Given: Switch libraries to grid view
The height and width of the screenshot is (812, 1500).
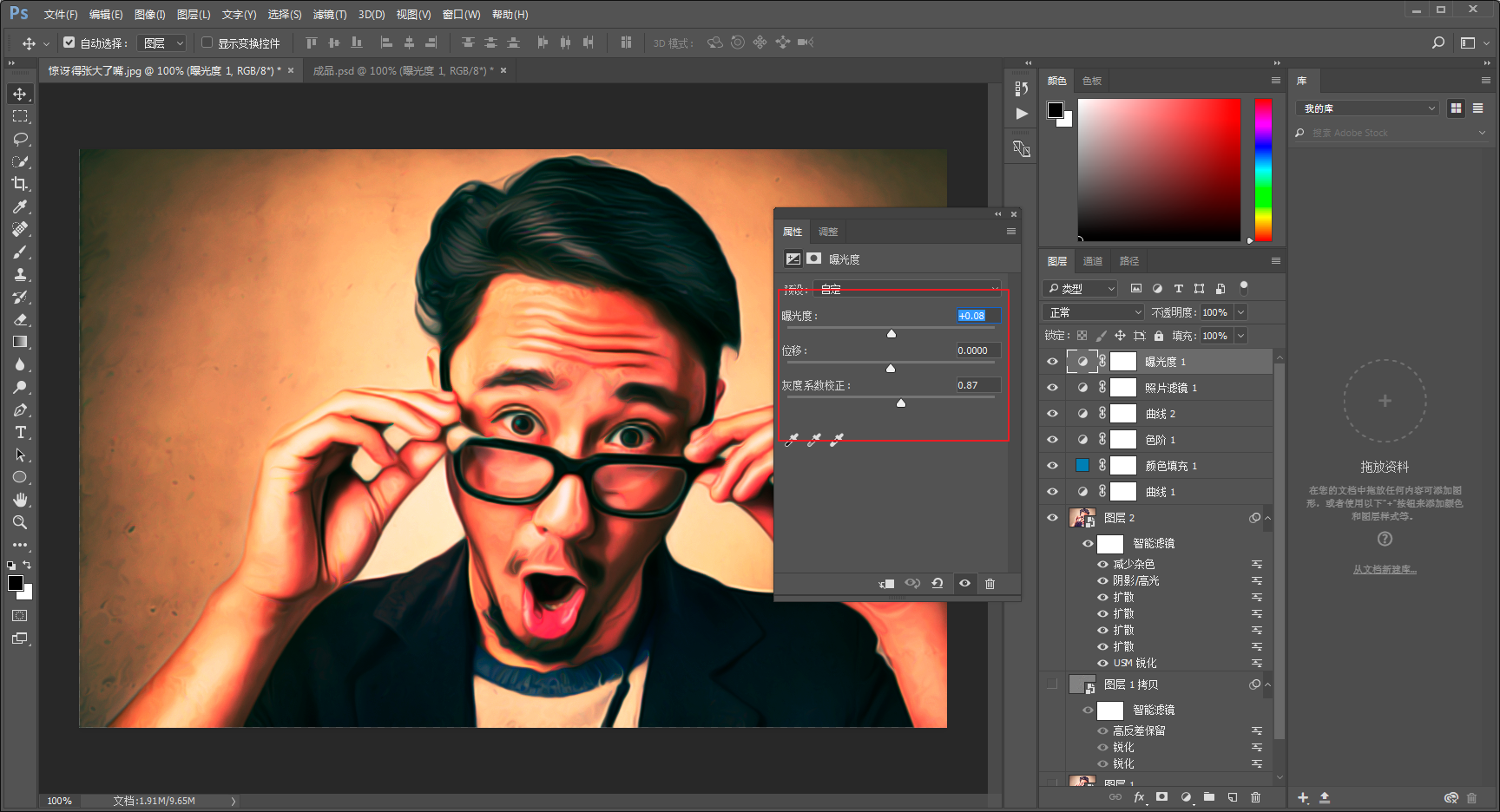Looking at the screenshot, I should click(x=1456, y=108).
